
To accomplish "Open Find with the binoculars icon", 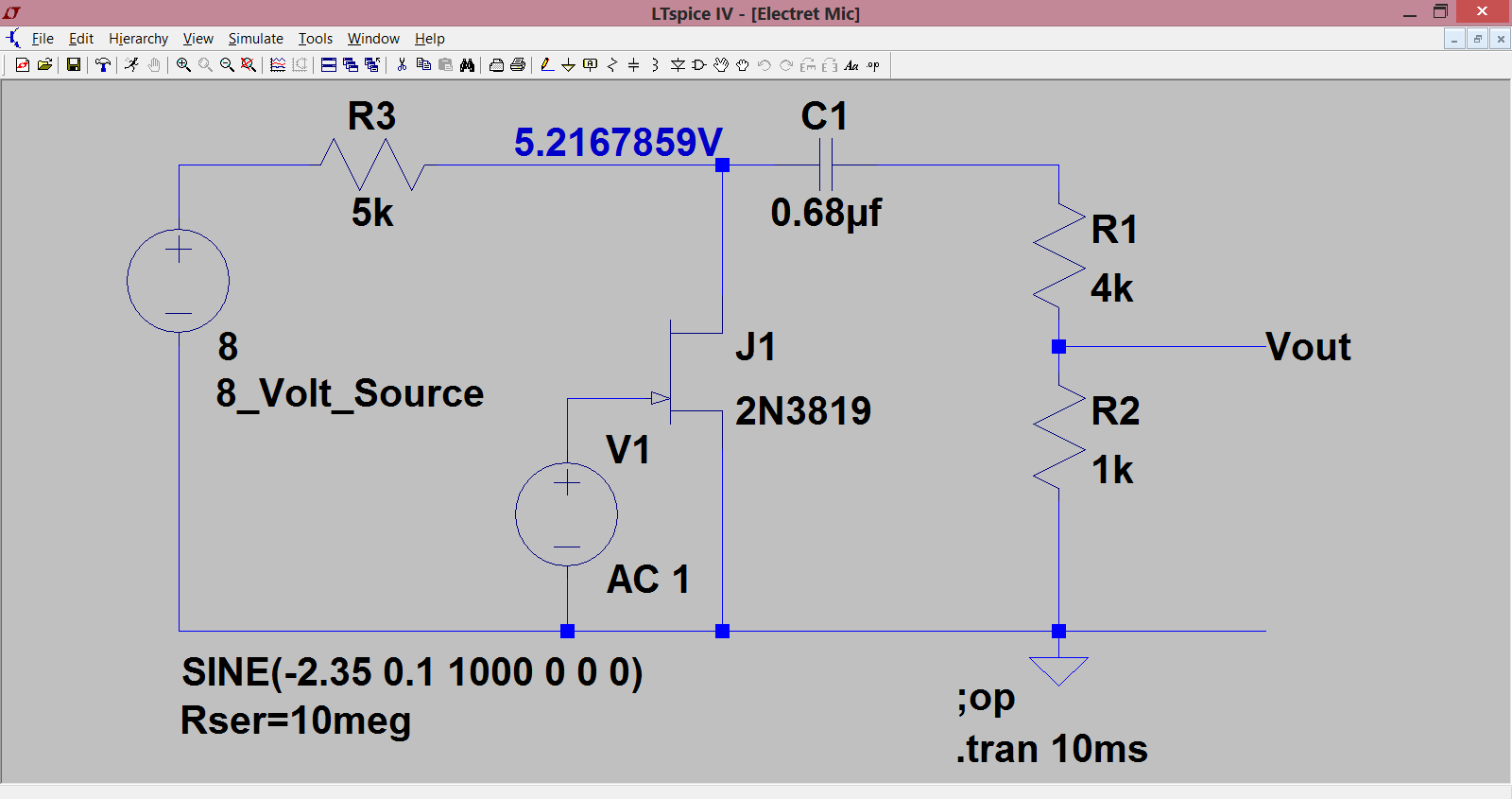I will [x=467, y=65].
